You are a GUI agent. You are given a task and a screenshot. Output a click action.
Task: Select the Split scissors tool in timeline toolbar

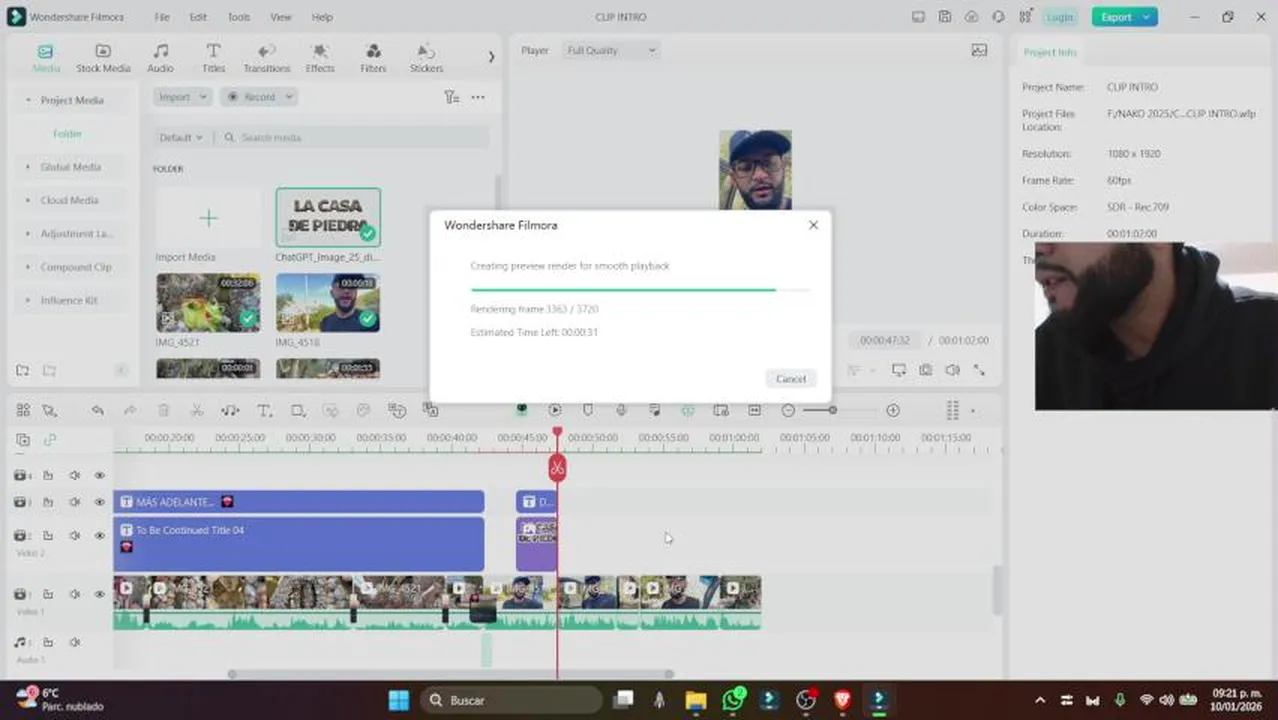pos(197,410)
